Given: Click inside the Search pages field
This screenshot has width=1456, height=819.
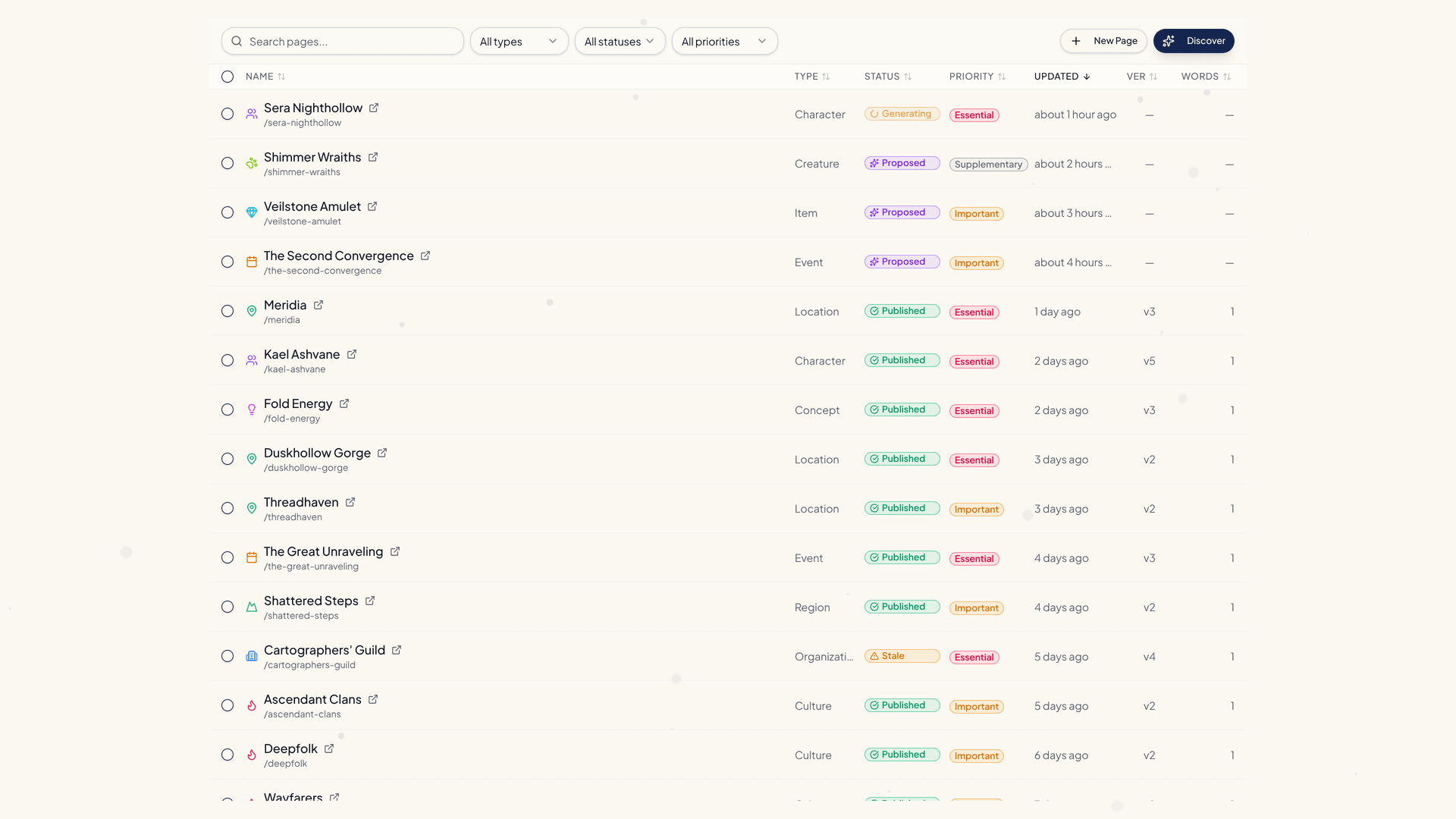Looking at the screenshot, I should [x=342, y=41].
